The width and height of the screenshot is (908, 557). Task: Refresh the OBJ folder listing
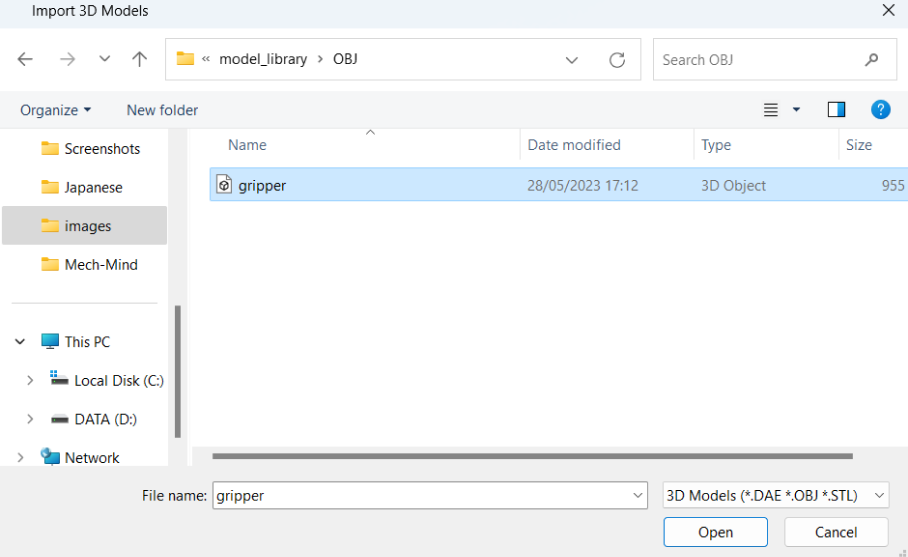click(617, 60)
